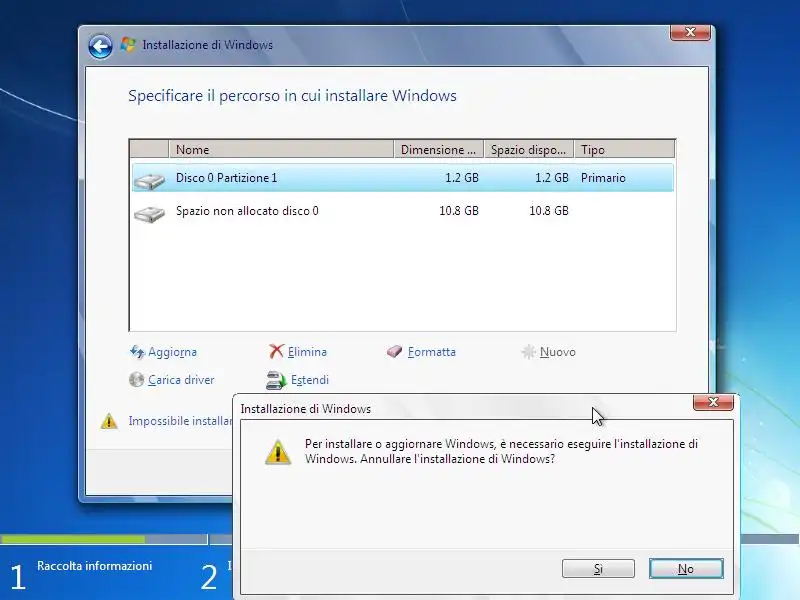Confirm cancellation with the Sì button

click(x=598, y=568)
